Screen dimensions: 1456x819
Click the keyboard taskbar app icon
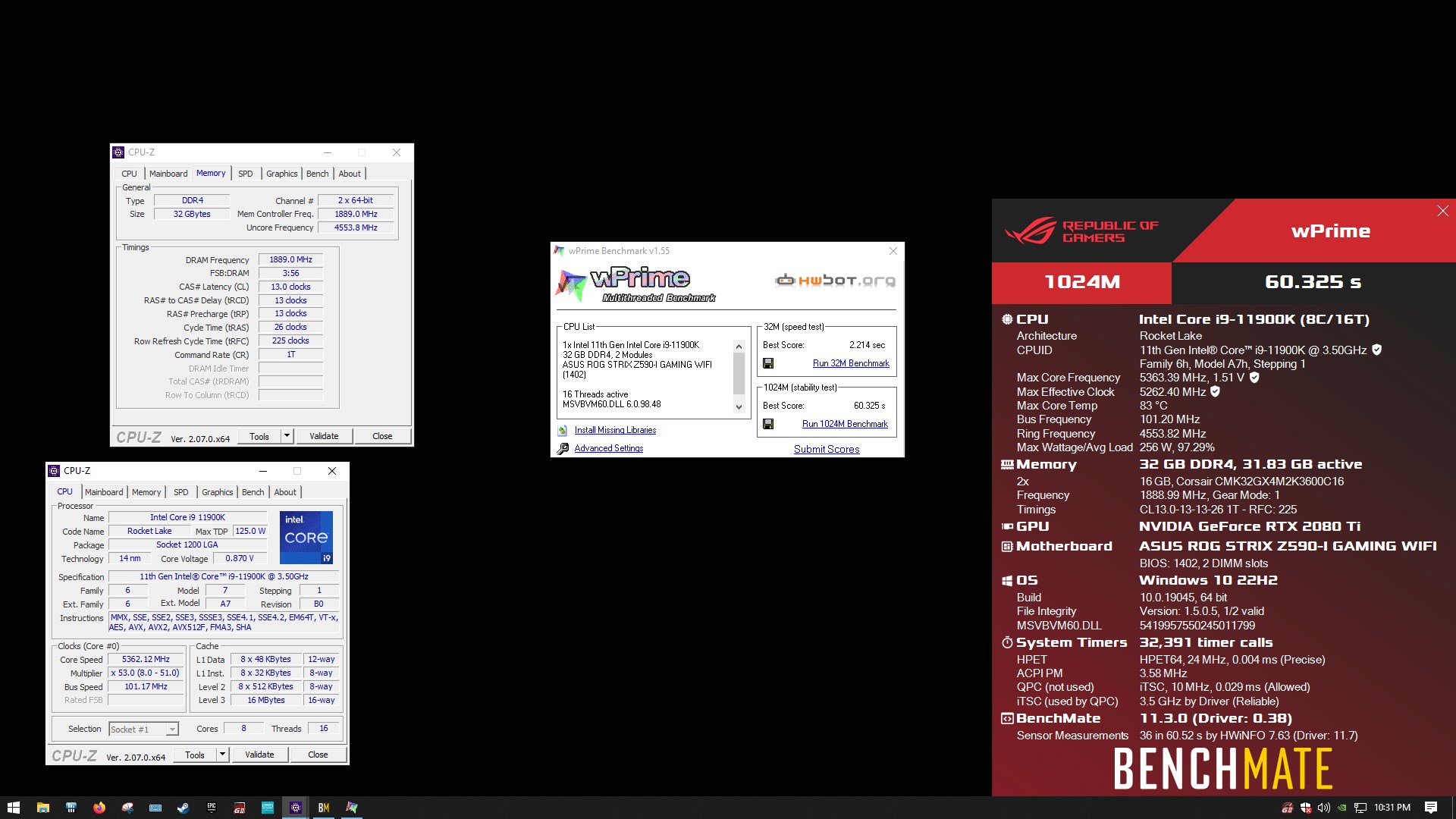155,808
